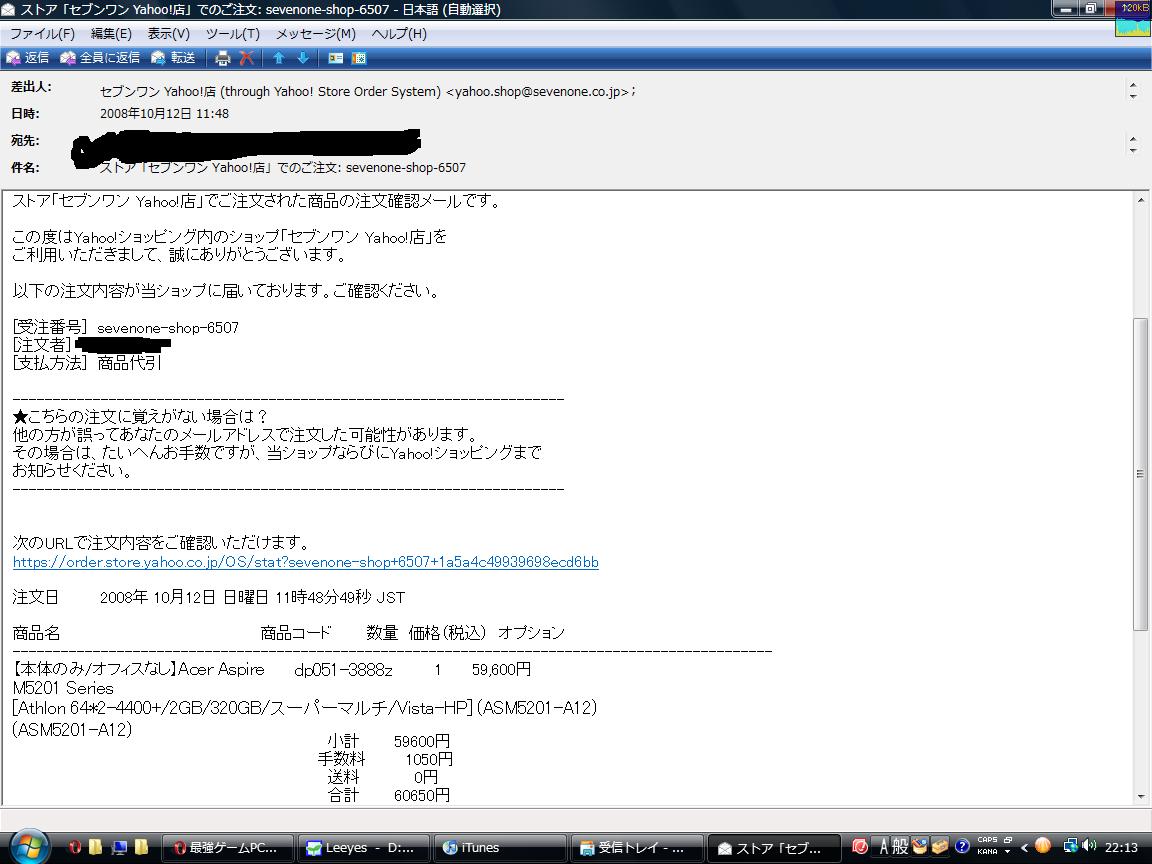Viewport: 1152px width, 864px height.
Task: Show hidden tray icons with the chevron
Action: click(1024, 848)
